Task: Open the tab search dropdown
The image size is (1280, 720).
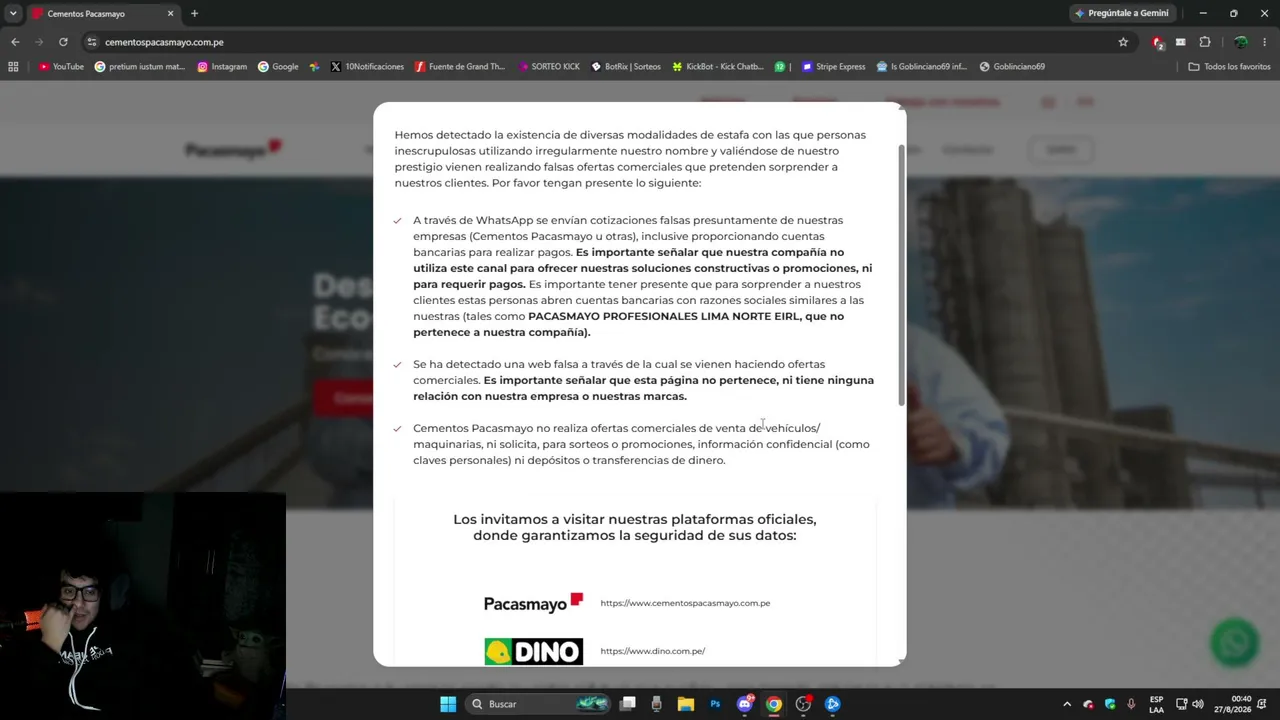Action: click(x=13, y=13)
